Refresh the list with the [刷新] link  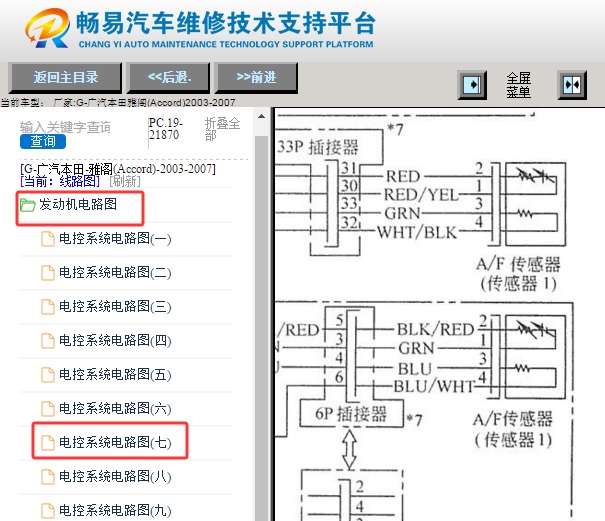click(125, 181)
